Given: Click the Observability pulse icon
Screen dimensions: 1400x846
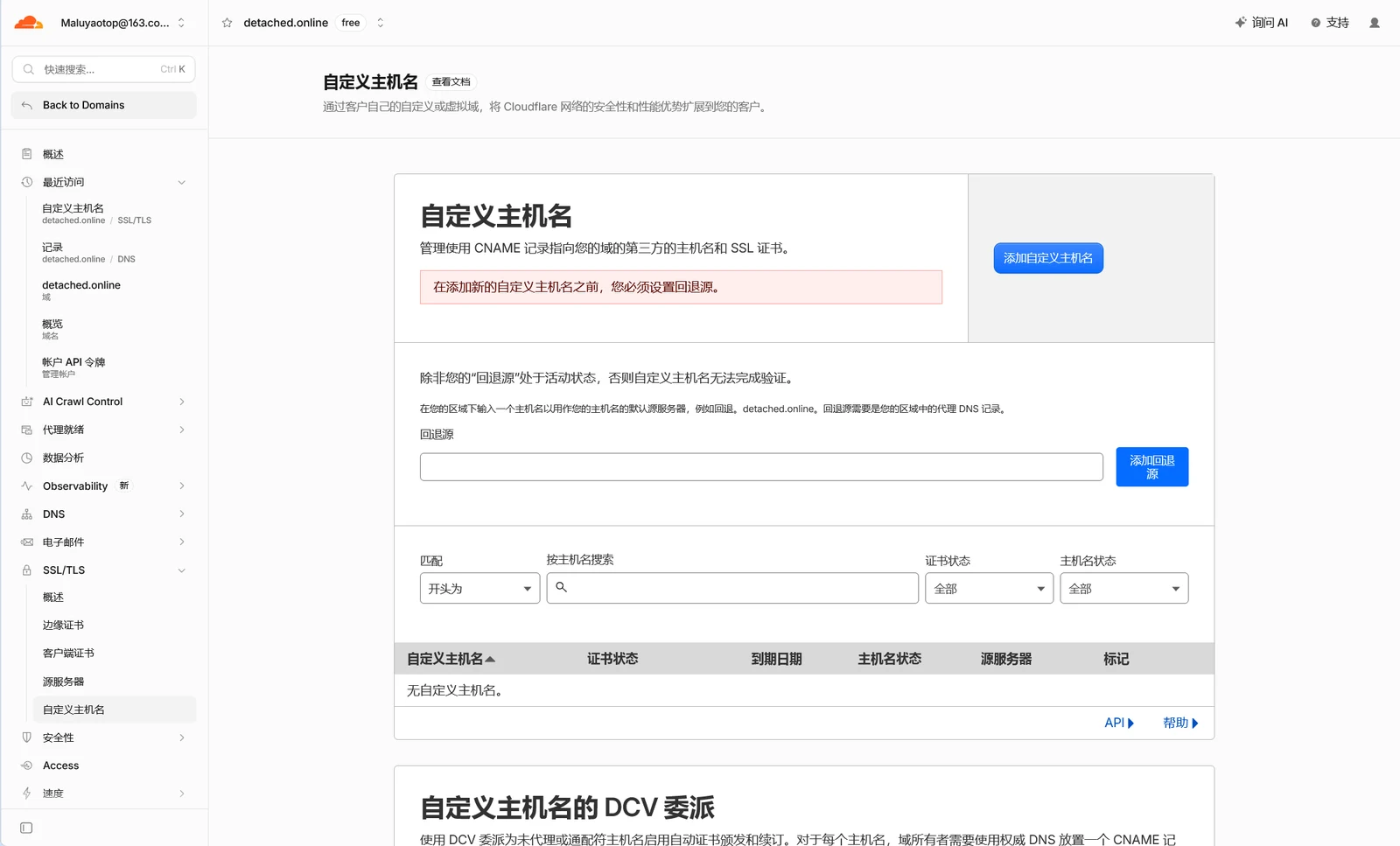Looking at the screenshot, I should click(x=26, y=486).
